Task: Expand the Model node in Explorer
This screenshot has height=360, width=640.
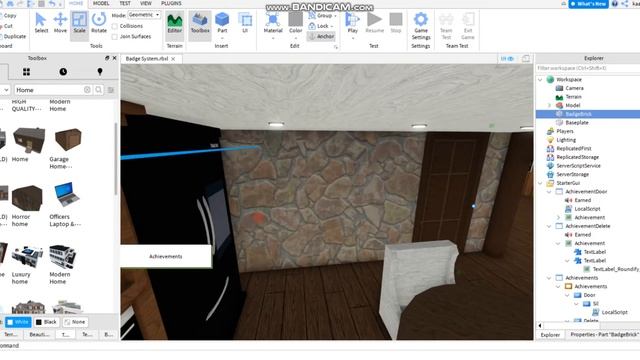Action: point(549,105)
